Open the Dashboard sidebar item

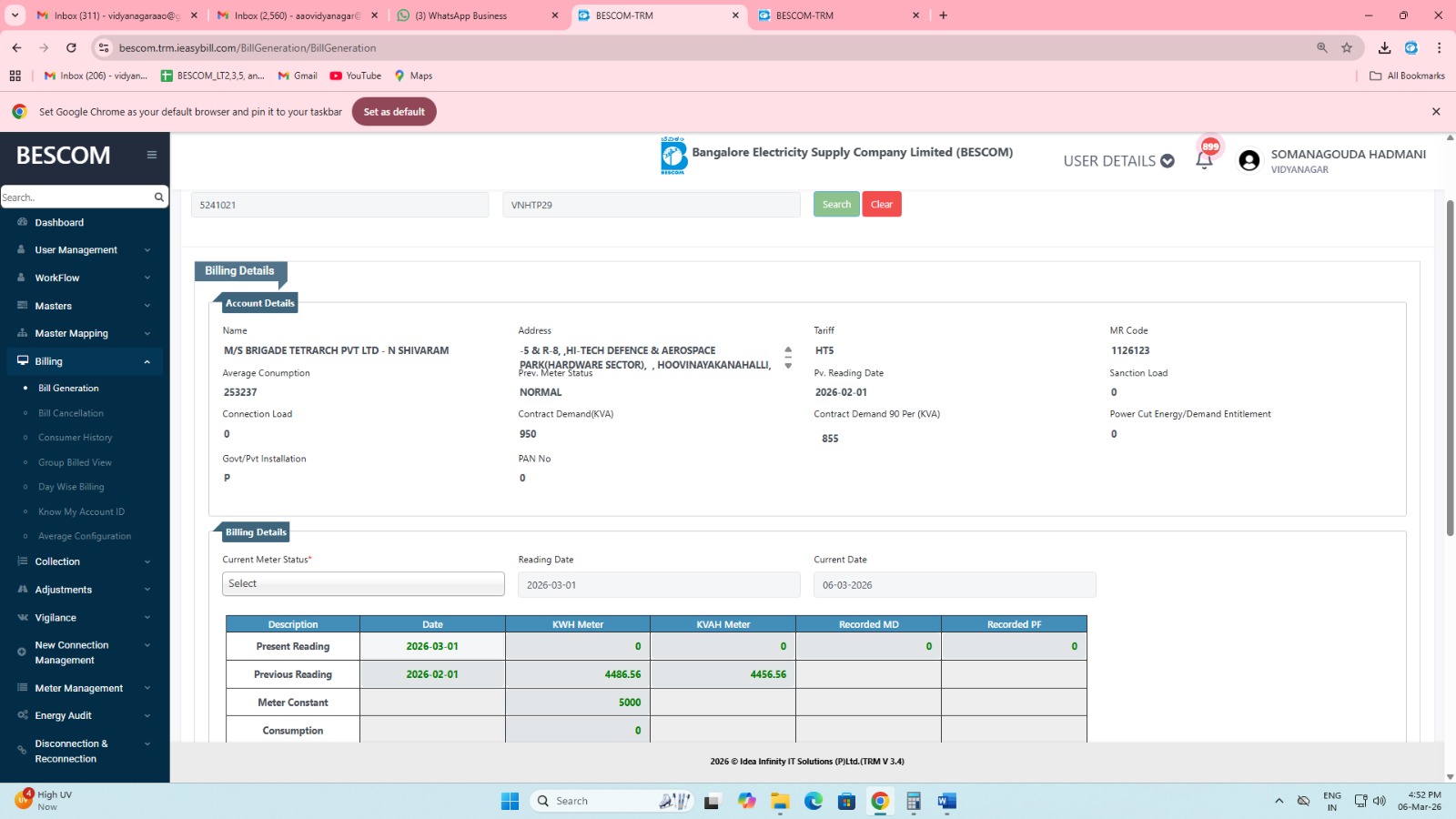tap(59, 223)
